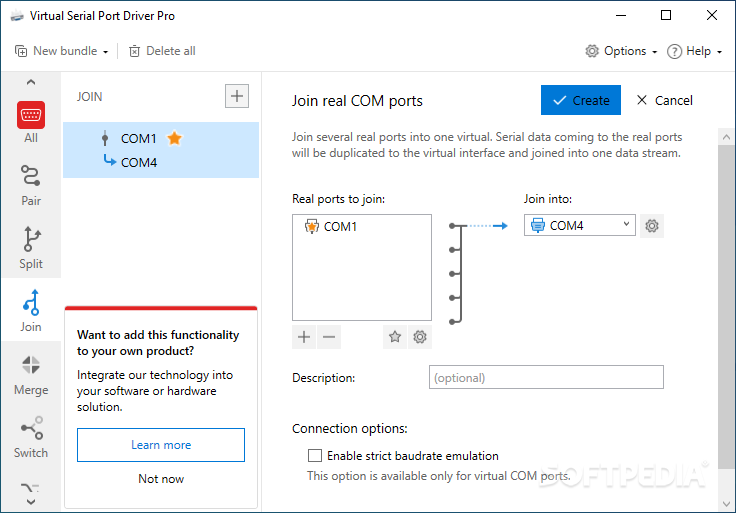Open the Help menu
The width and height of the screenshot is (736, 513).
click(x=694, y=51)
